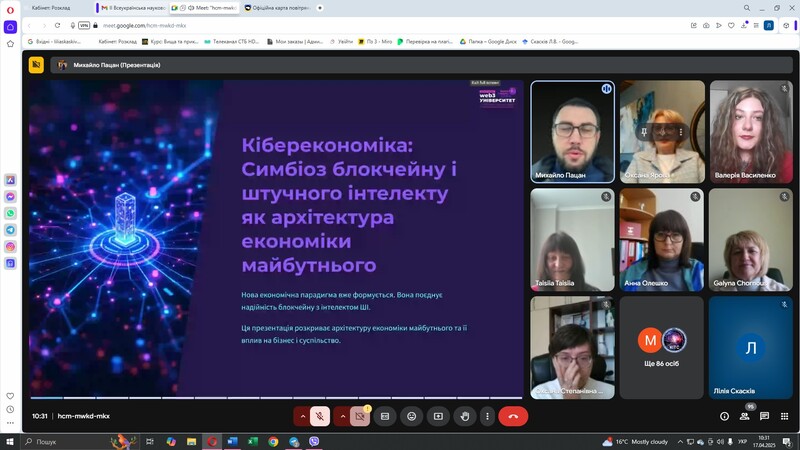Open a new browser tab
This screenshot has width=800, height=450.
click(x=320, y=8)
